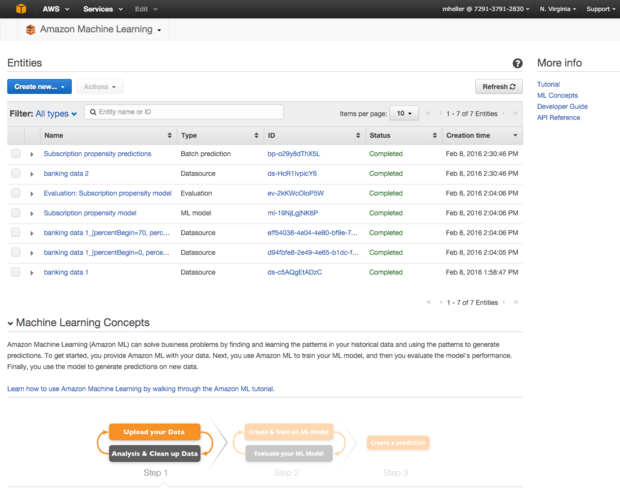Viewport: 620px width, 488px height.
Task: Collapse Machine Learning Concepts section
Action: tap(10, 323)
